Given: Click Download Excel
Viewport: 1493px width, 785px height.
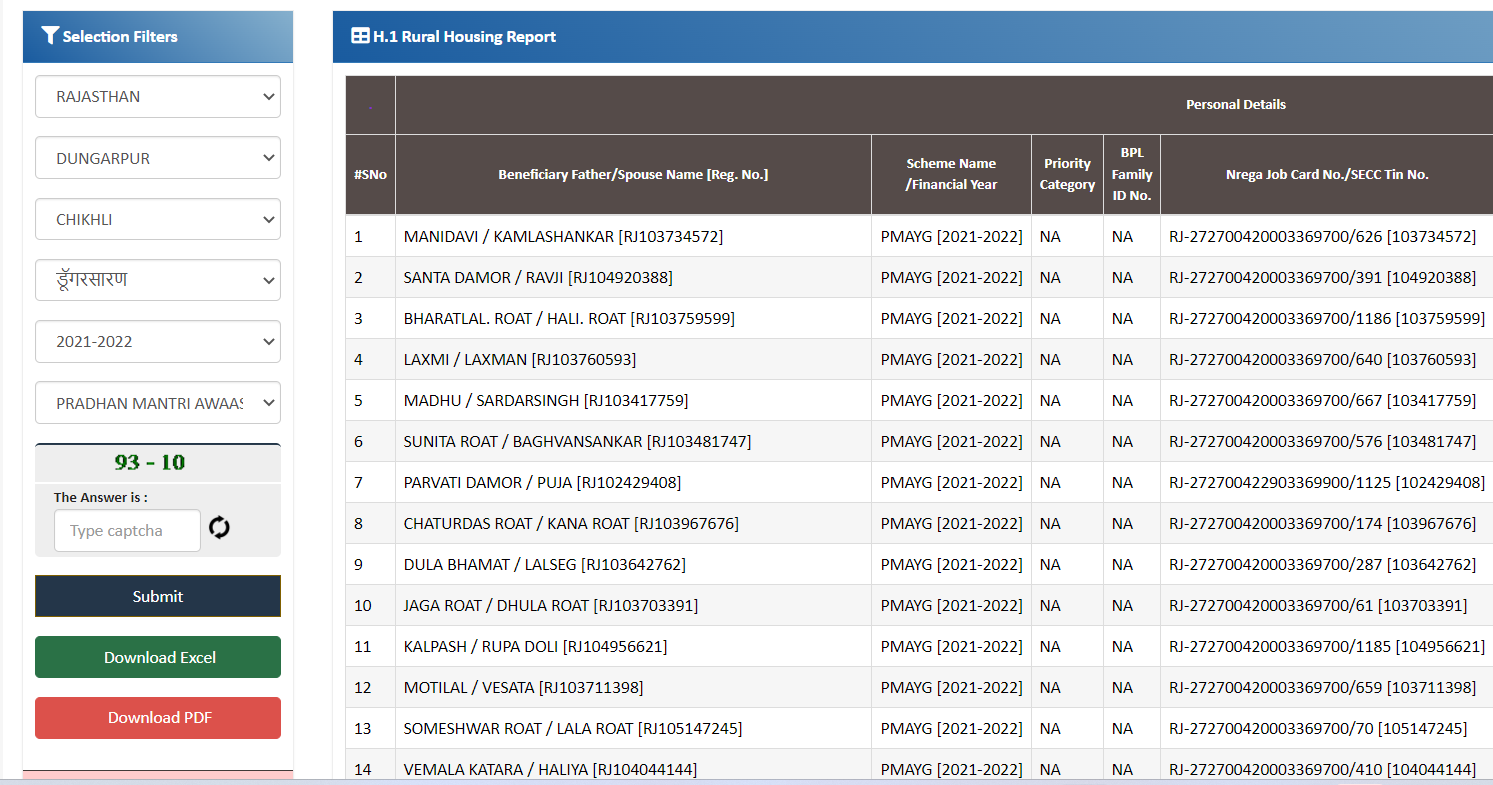Looking at the screenshot, I should 157,657.
